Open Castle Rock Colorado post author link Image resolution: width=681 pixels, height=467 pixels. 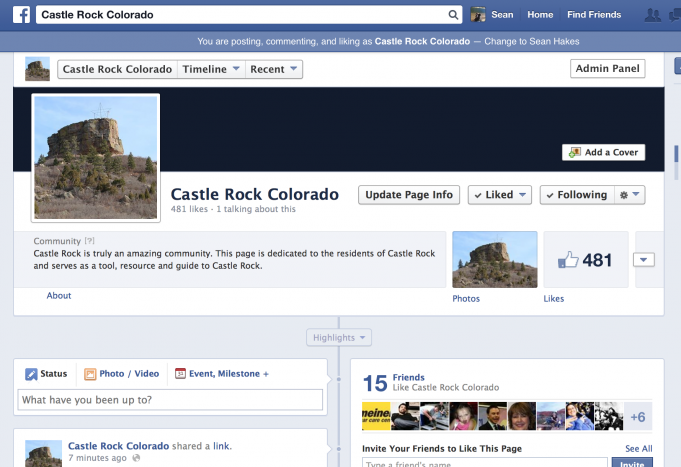[x=119, y=446]
